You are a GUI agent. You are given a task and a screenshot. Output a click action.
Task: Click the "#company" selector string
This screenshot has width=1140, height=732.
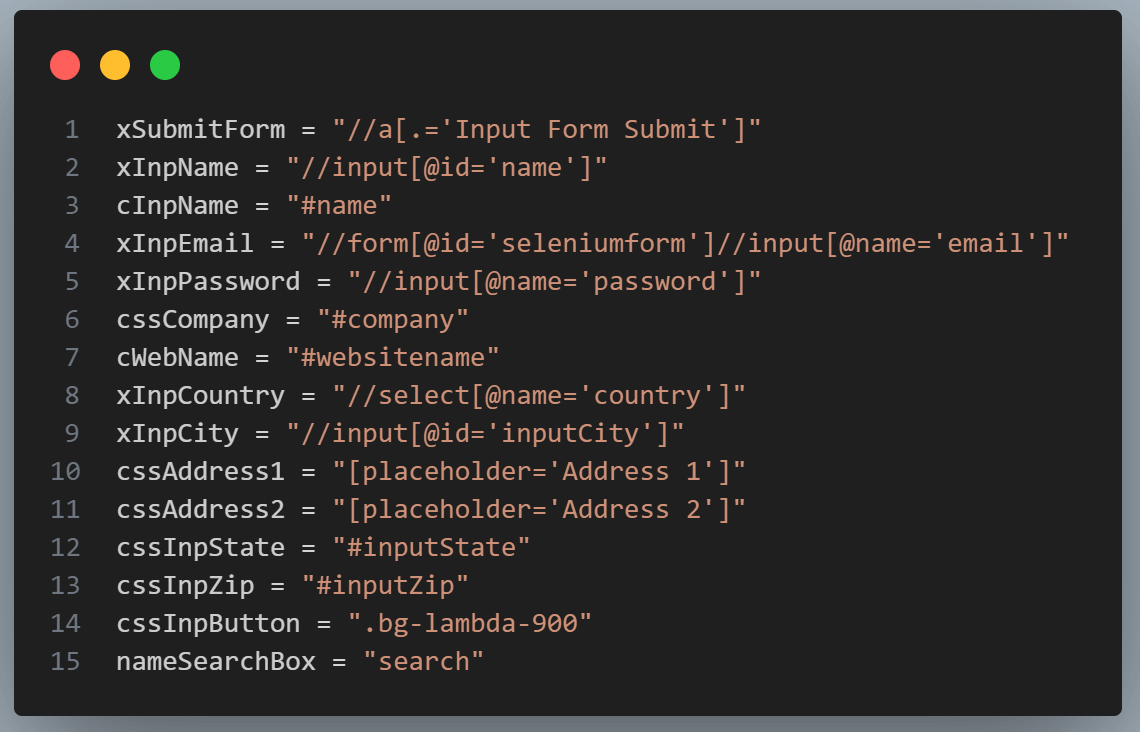[393, 320]
